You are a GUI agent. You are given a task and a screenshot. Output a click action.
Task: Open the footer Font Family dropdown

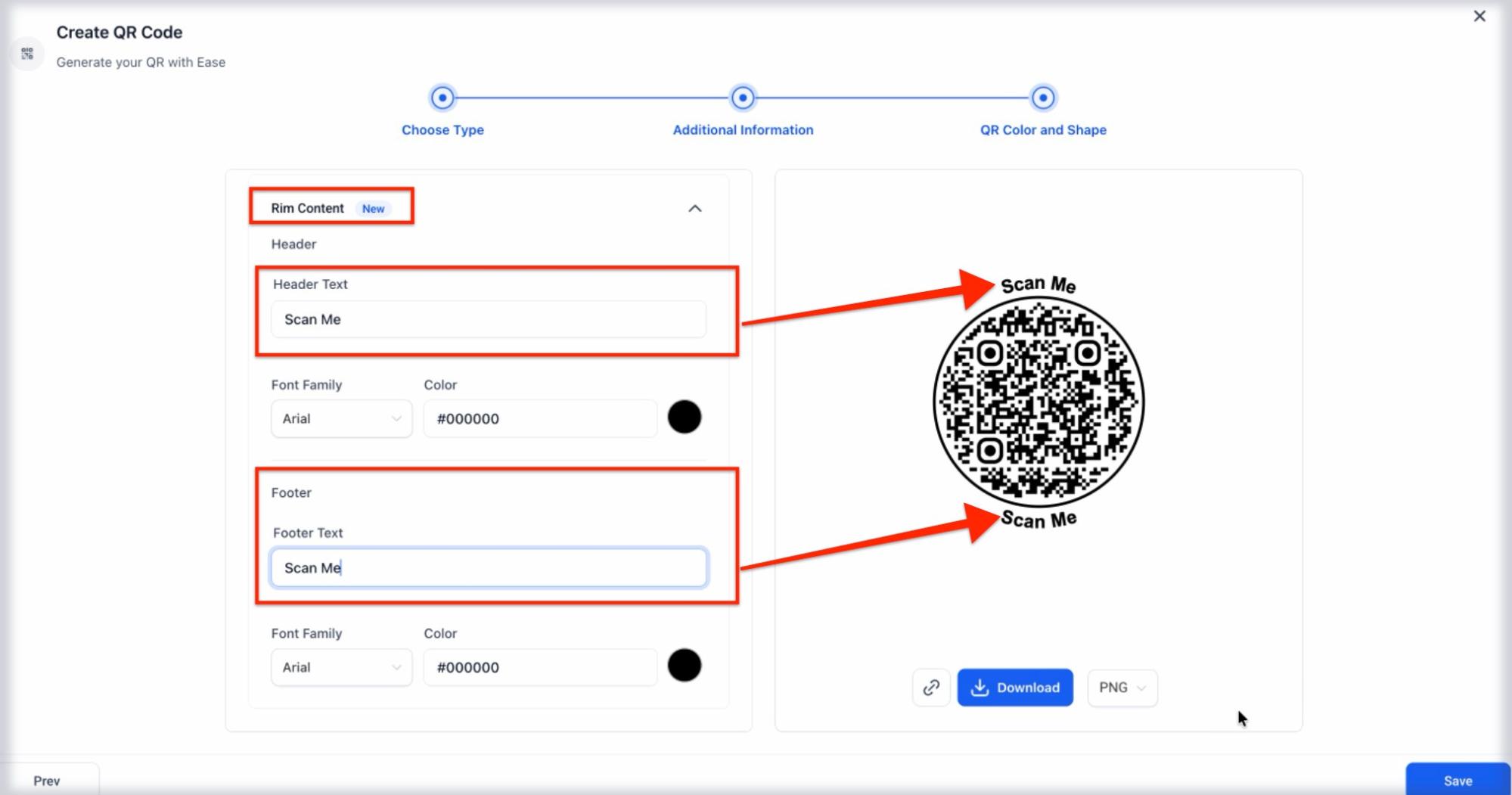coord(342,667)
